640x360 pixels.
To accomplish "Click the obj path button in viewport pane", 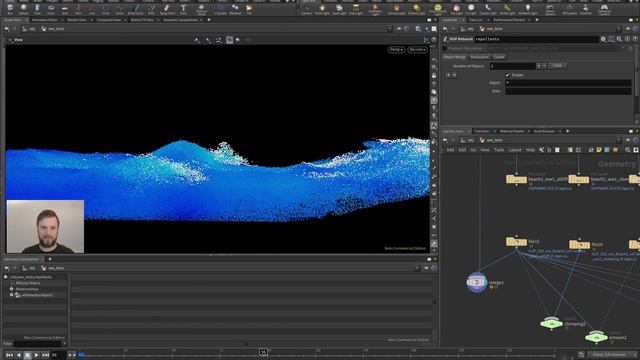I will coord(29,29).
